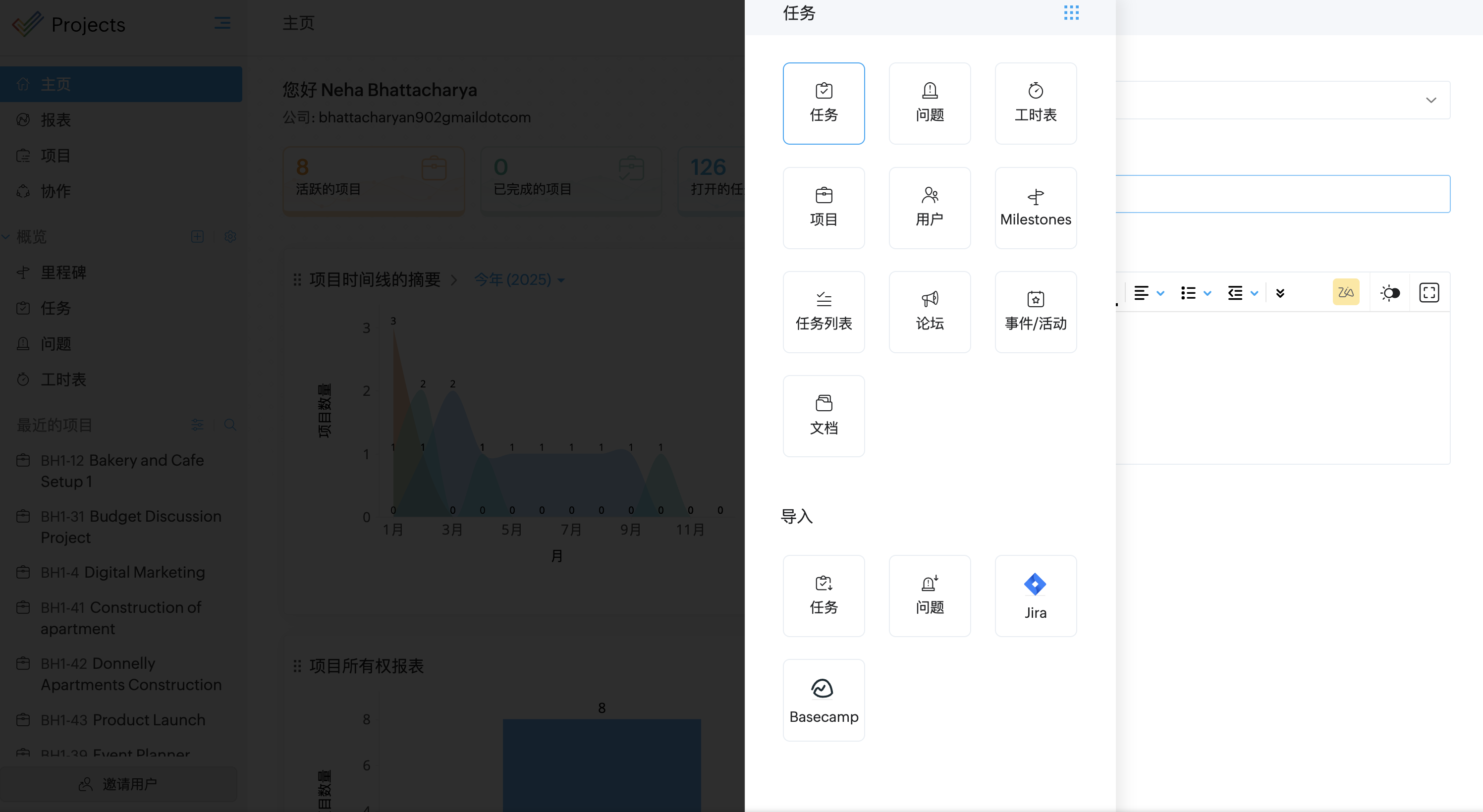Toggle light/dark editor mode switch
1483x812 pixels.
click(x=1389, y=293)
